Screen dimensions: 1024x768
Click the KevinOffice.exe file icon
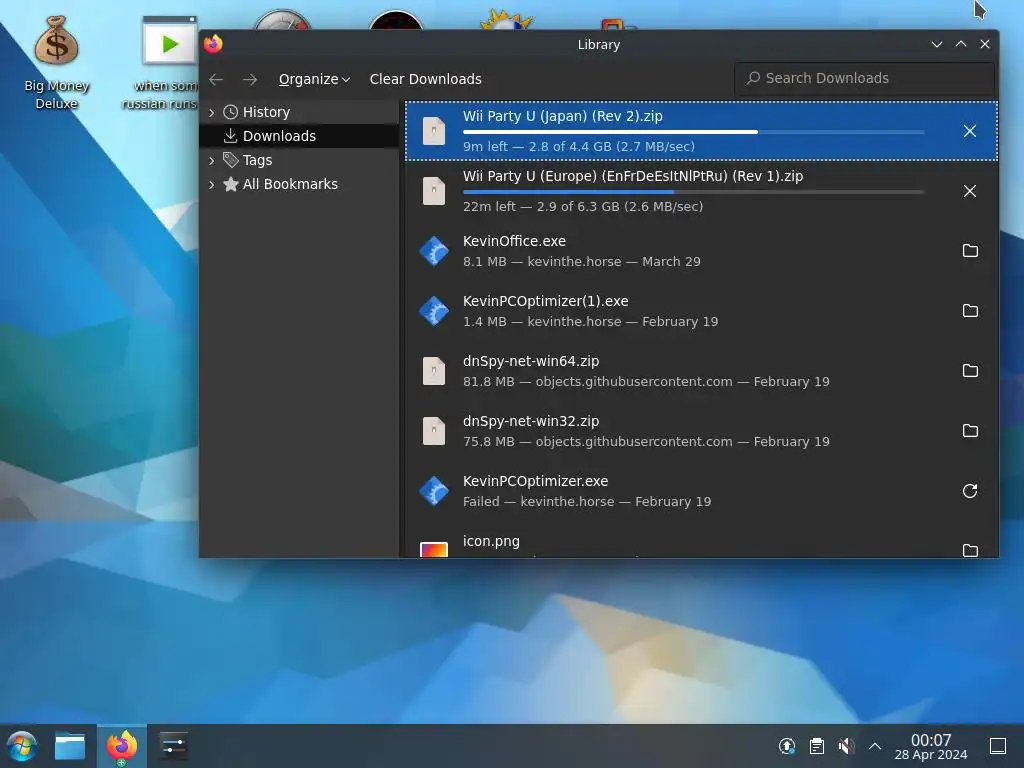(x=434, y=251)
